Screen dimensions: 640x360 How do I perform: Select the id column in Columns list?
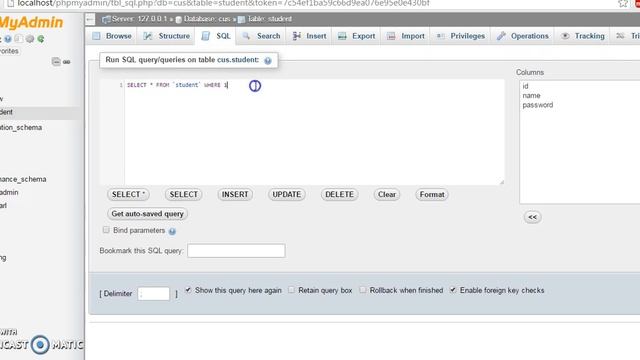525,86
